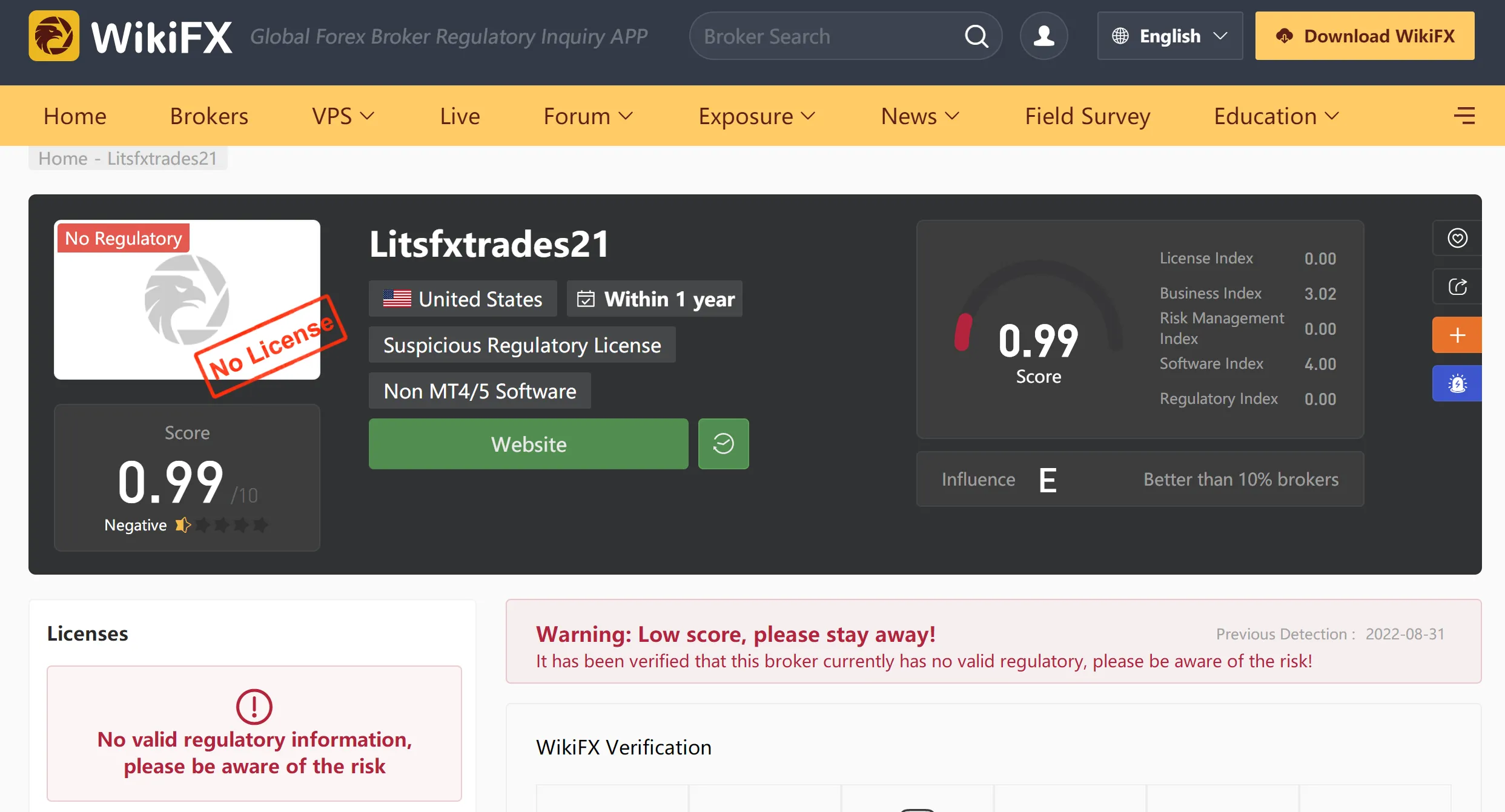Open the Brokers nav item

click(209, 116)
